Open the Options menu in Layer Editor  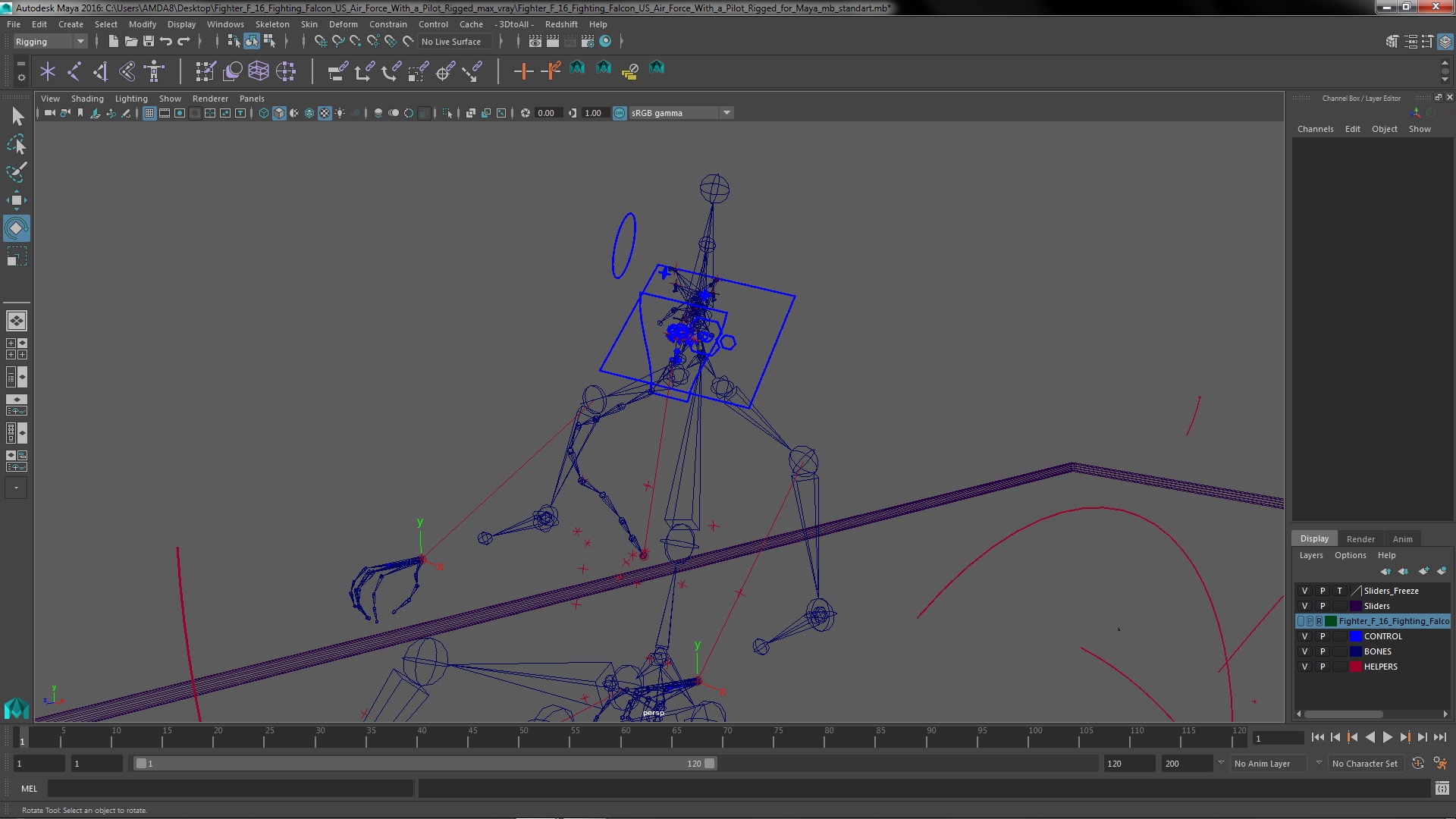[1350, 555]
